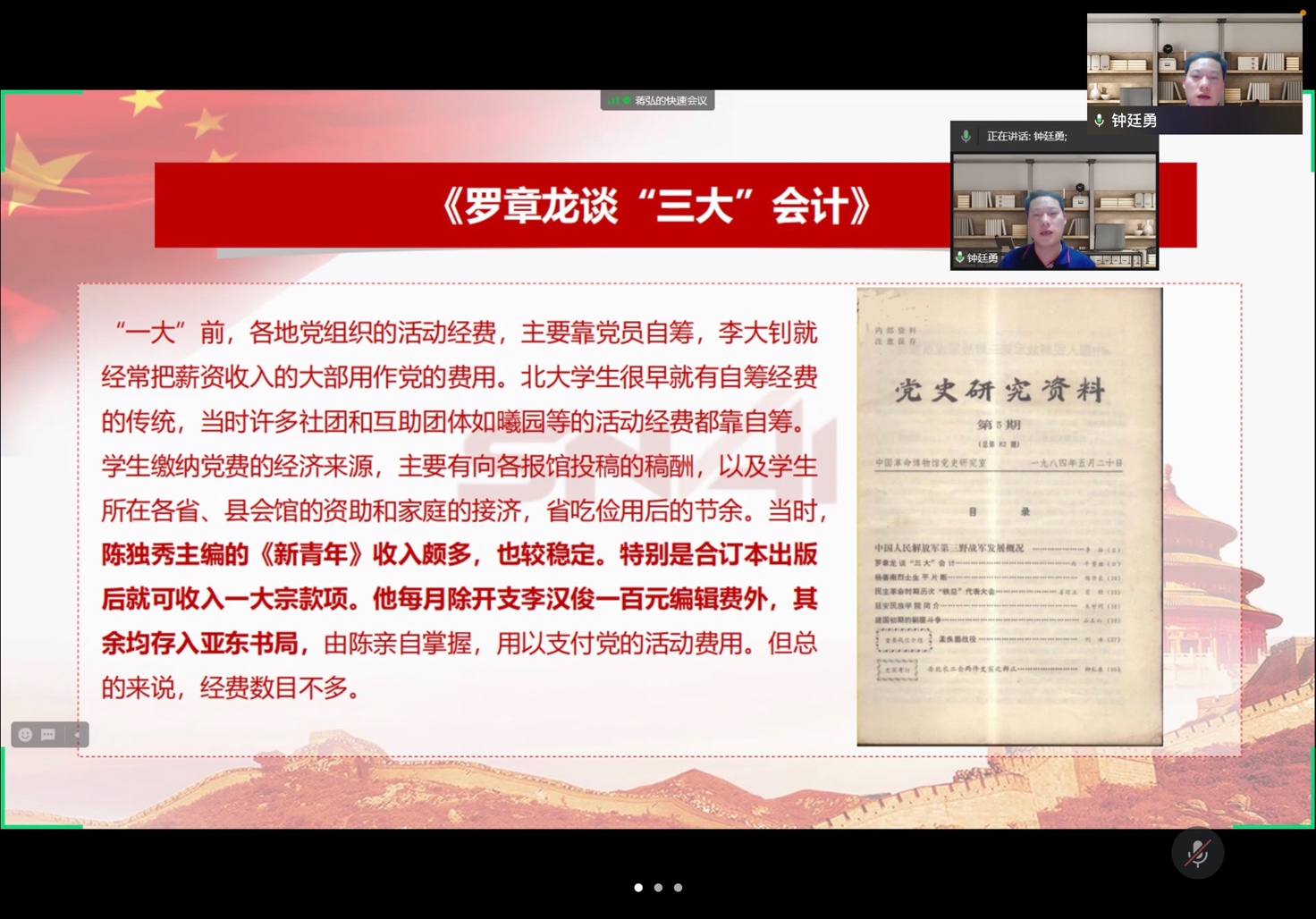
Task: Click the slide title 罗章龙谈"三大"会计
Action: (656, 207)
